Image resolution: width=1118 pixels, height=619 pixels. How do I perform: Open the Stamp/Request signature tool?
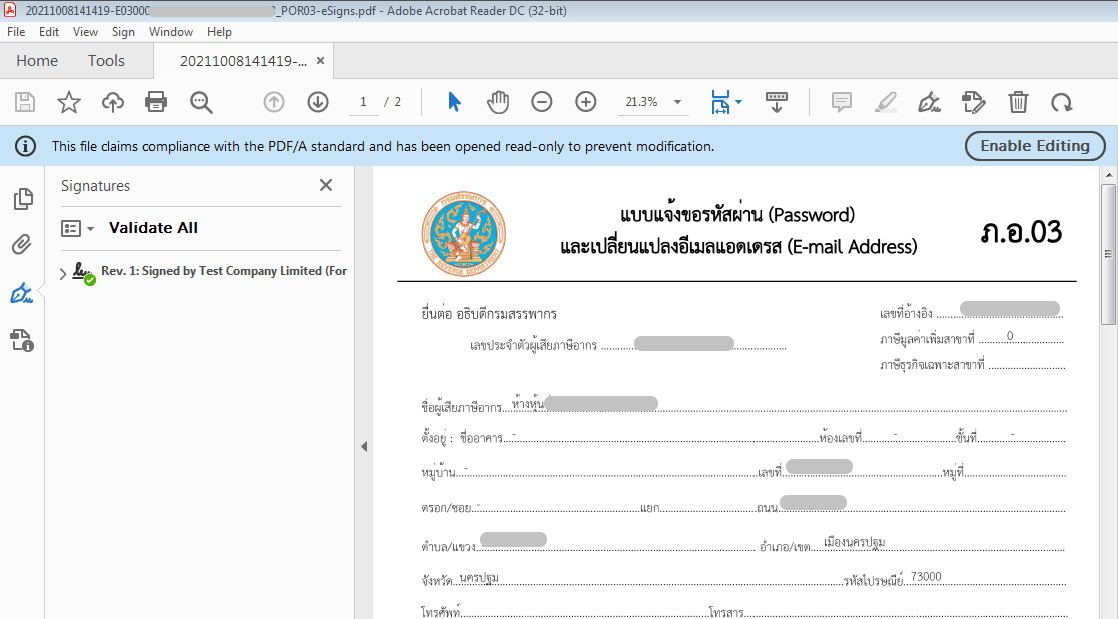coord(973,102)
